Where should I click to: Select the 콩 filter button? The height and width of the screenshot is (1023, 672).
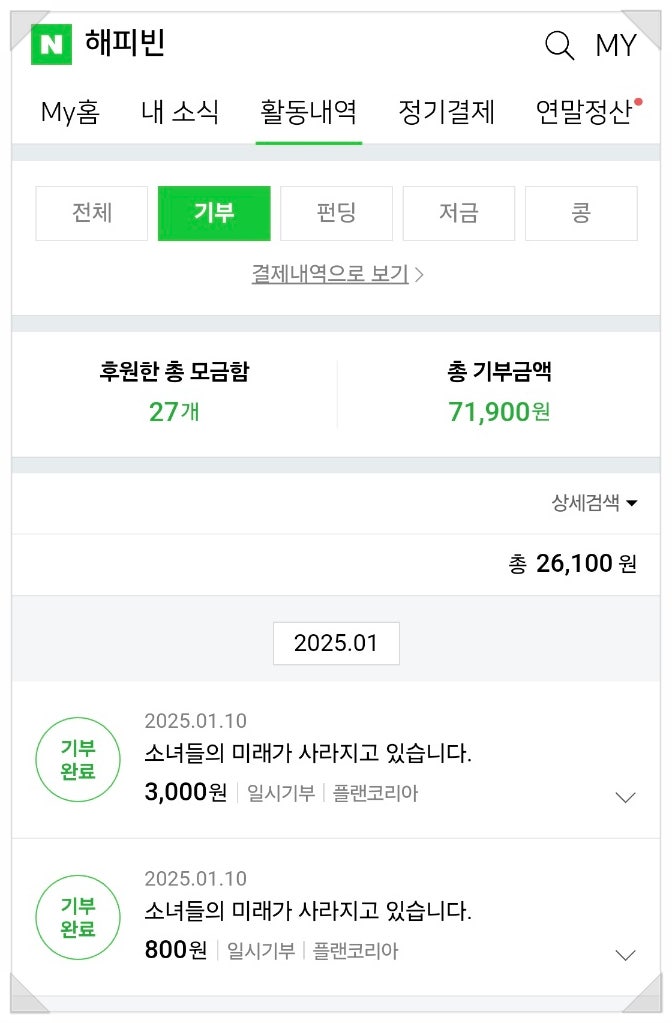pos(581,213)
